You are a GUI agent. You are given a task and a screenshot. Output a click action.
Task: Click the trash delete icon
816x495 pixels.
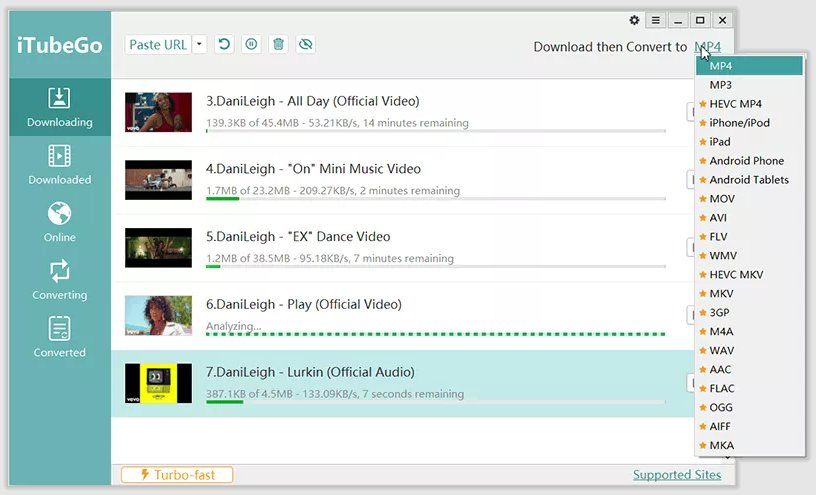coord(278,44)
